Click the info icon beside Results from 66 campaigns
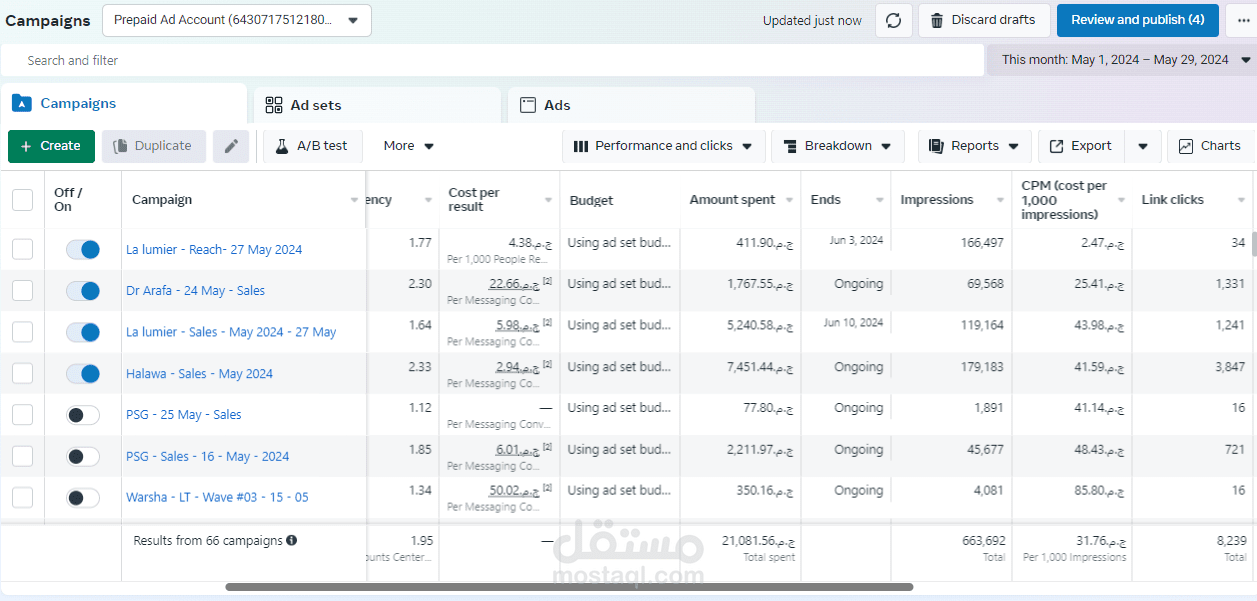Viewport: 1257px width, 601px height. [x=292, y=540]
